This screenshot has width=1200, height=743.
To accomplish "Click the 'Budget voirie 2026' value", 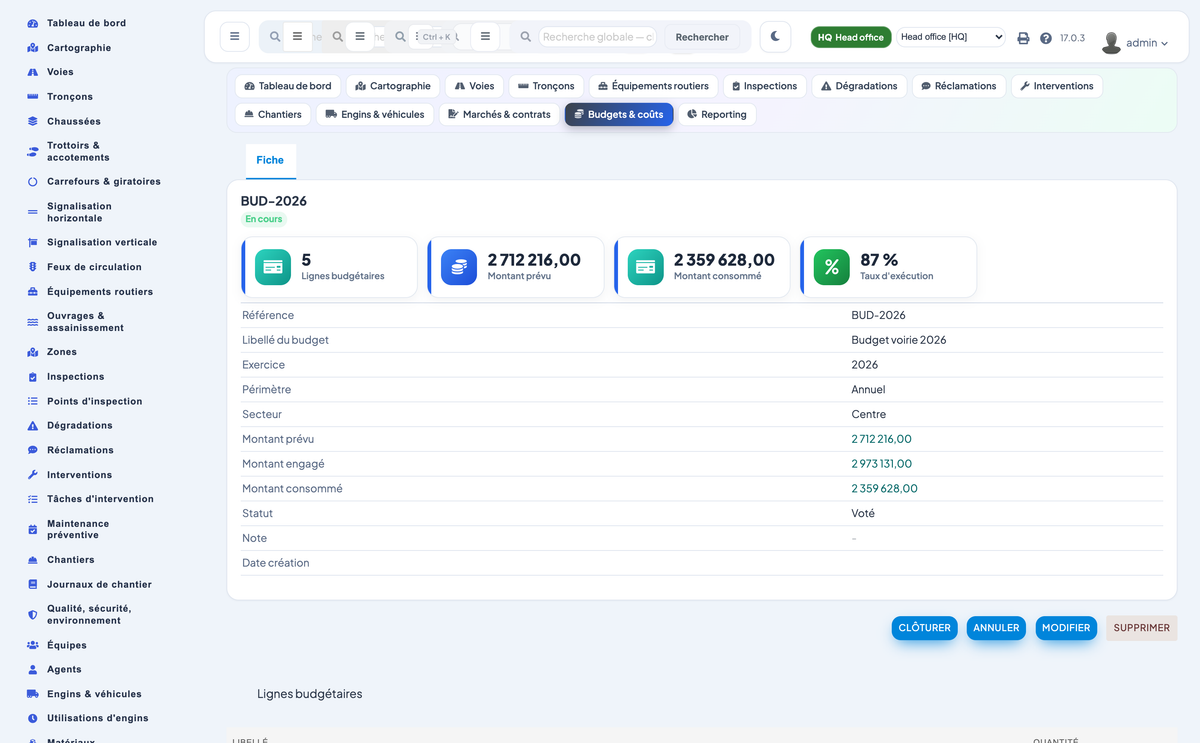I will click(899, 340).
